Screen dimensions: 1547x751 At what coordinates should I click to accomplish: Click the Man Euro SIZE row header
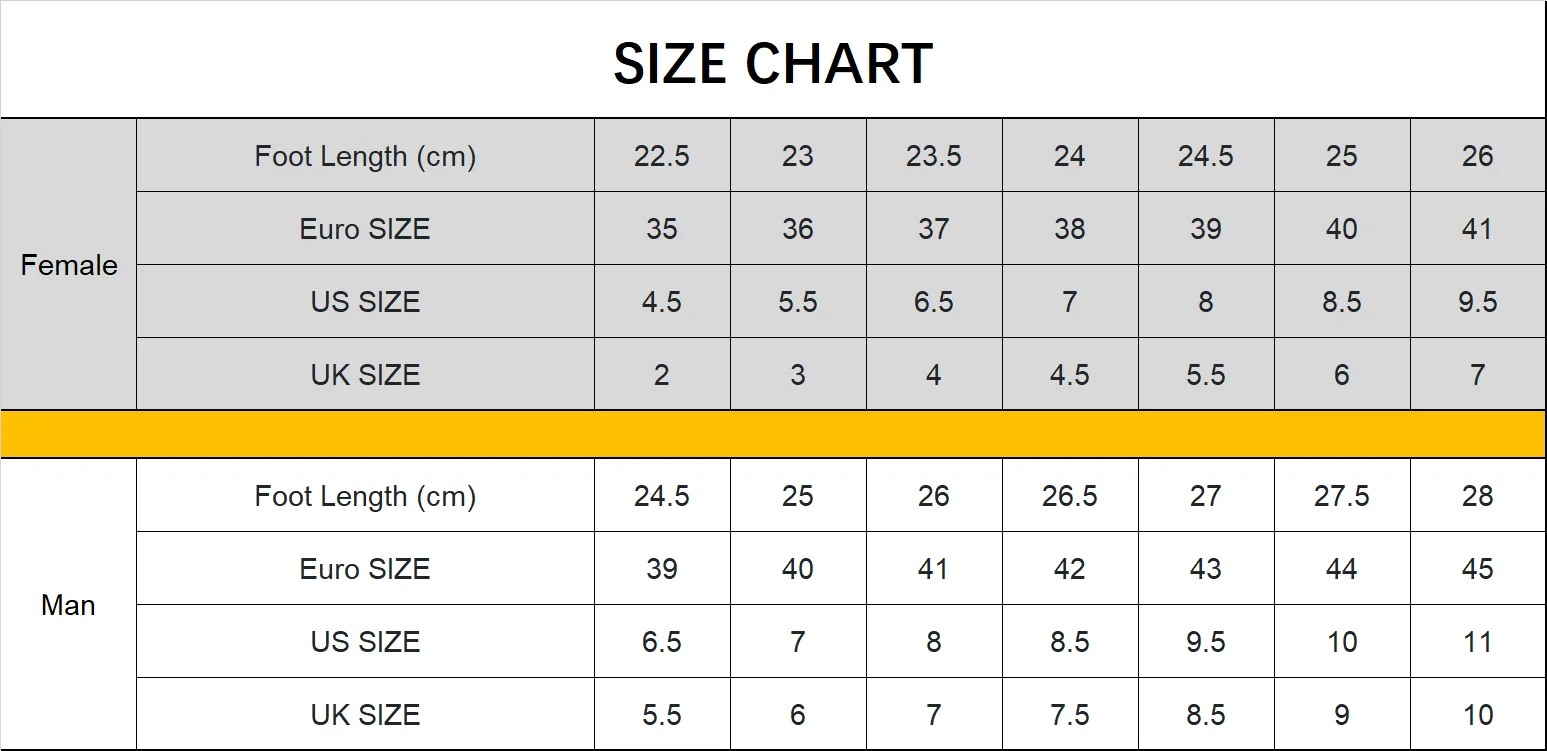365,569
